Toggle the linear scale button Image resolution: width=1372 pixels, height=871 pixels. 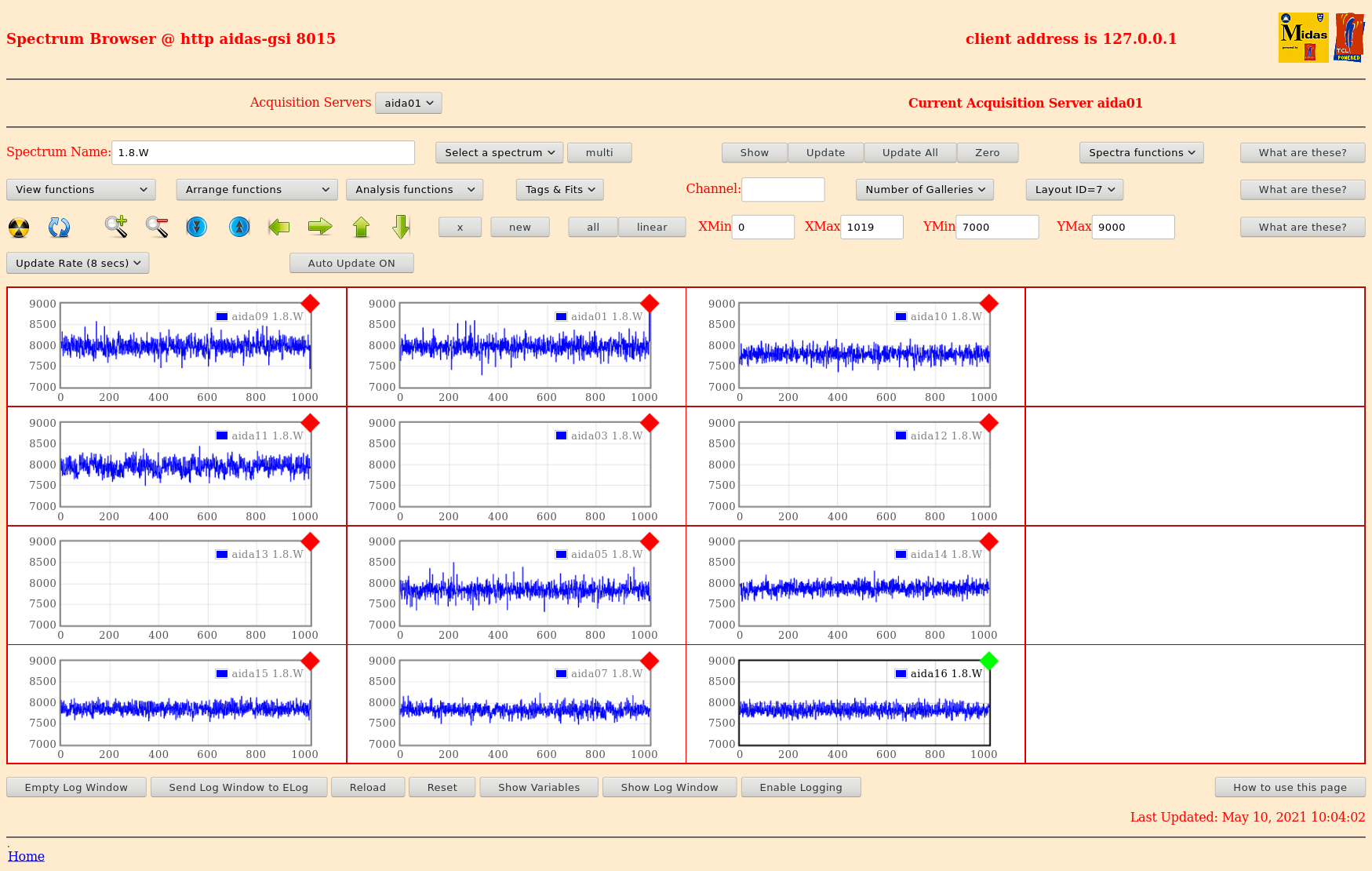coord(651,228)
